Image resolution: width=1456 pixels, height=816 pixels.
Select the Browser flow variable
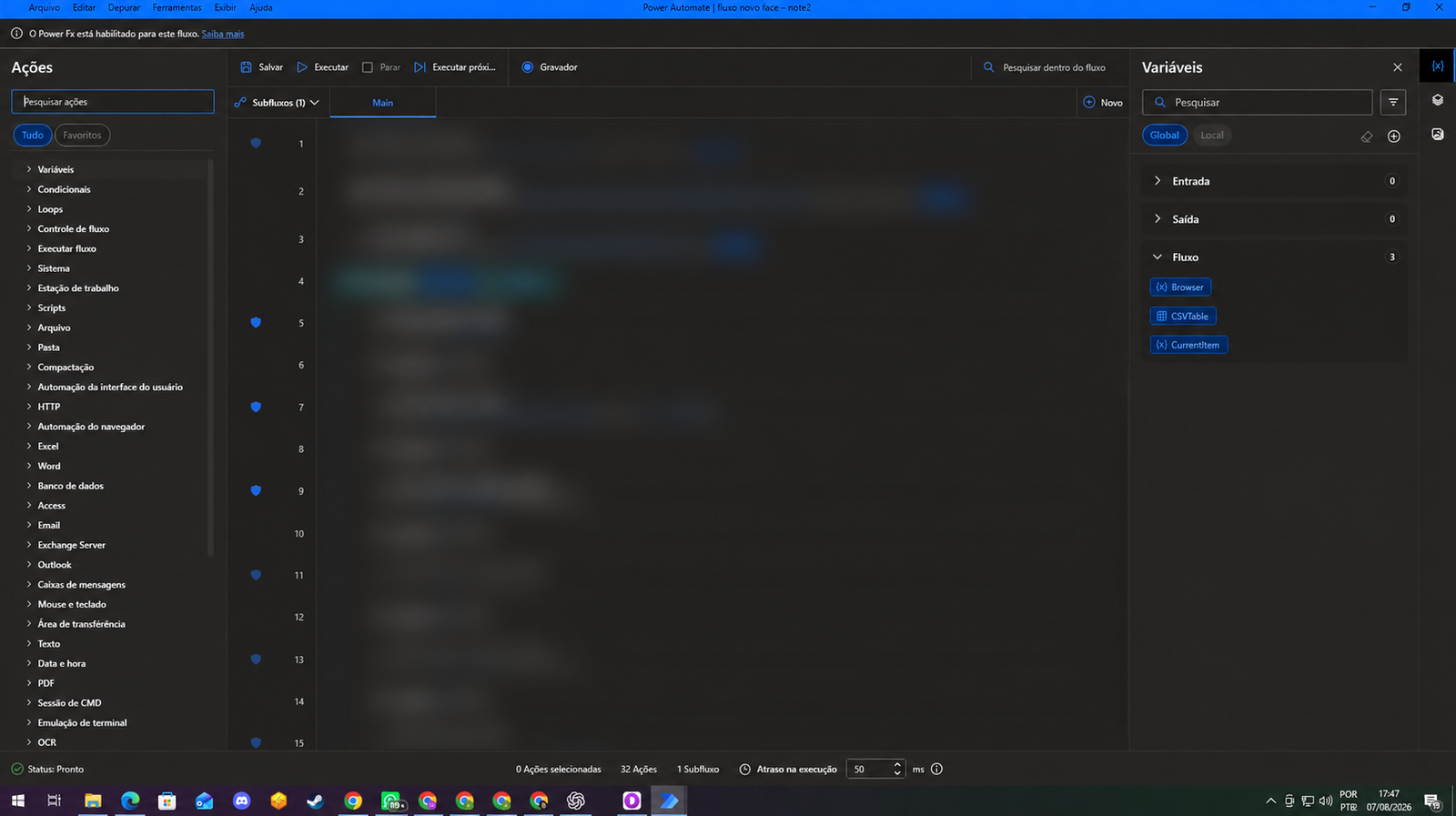point(1180,287)
